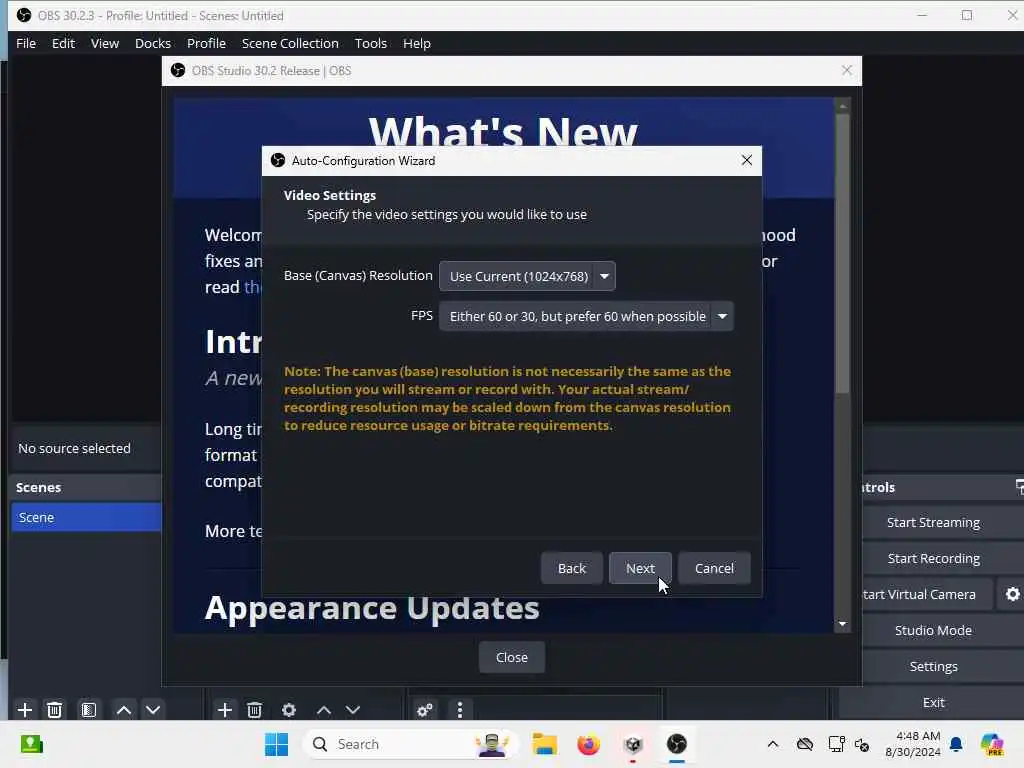1024x768 pixels.
Task: Enable Studio Mode
Action: pos(933,630)
